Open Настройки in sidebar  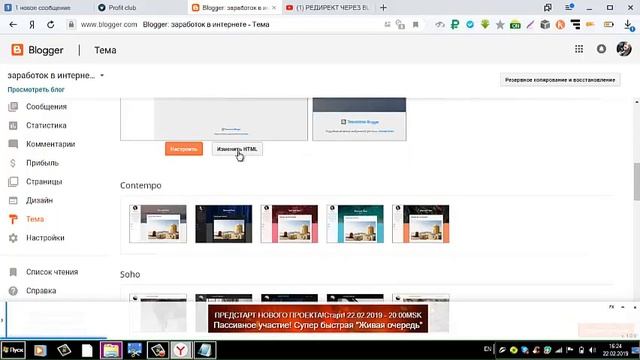45,238
